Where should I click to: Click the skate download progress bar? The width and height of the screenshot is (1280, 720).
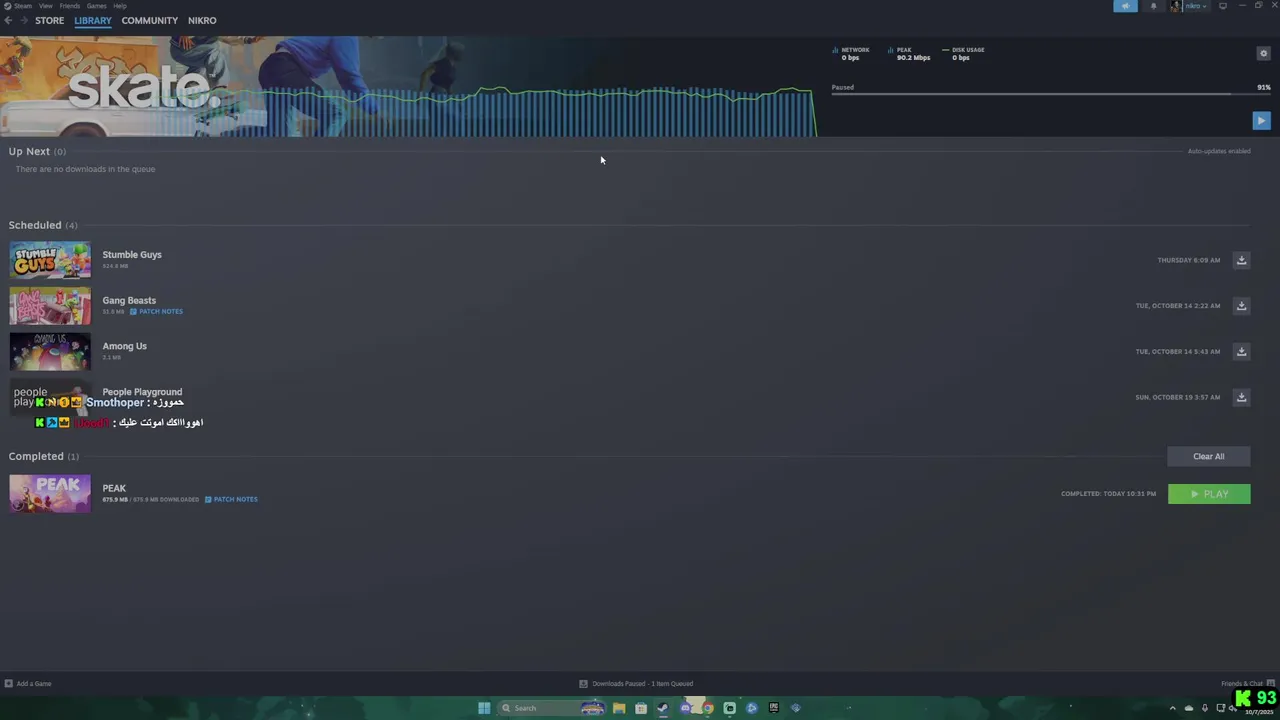[x=1051, y=94]
